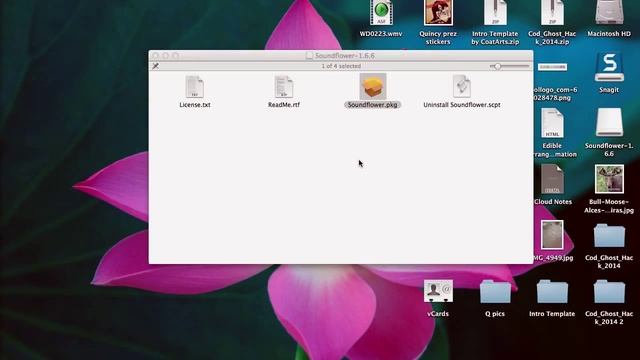Select the Cloud Notes desktop file icon
This screenshot has width=640, height=360.
(552, 179)
